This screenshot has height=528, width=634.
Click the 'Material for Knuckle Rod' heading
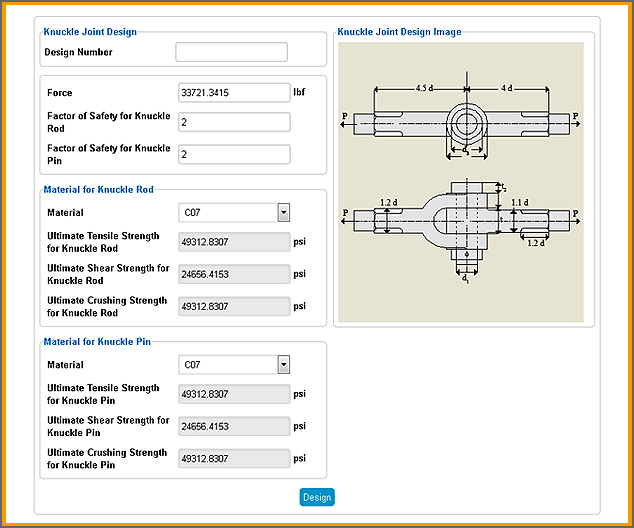(98, 190)
